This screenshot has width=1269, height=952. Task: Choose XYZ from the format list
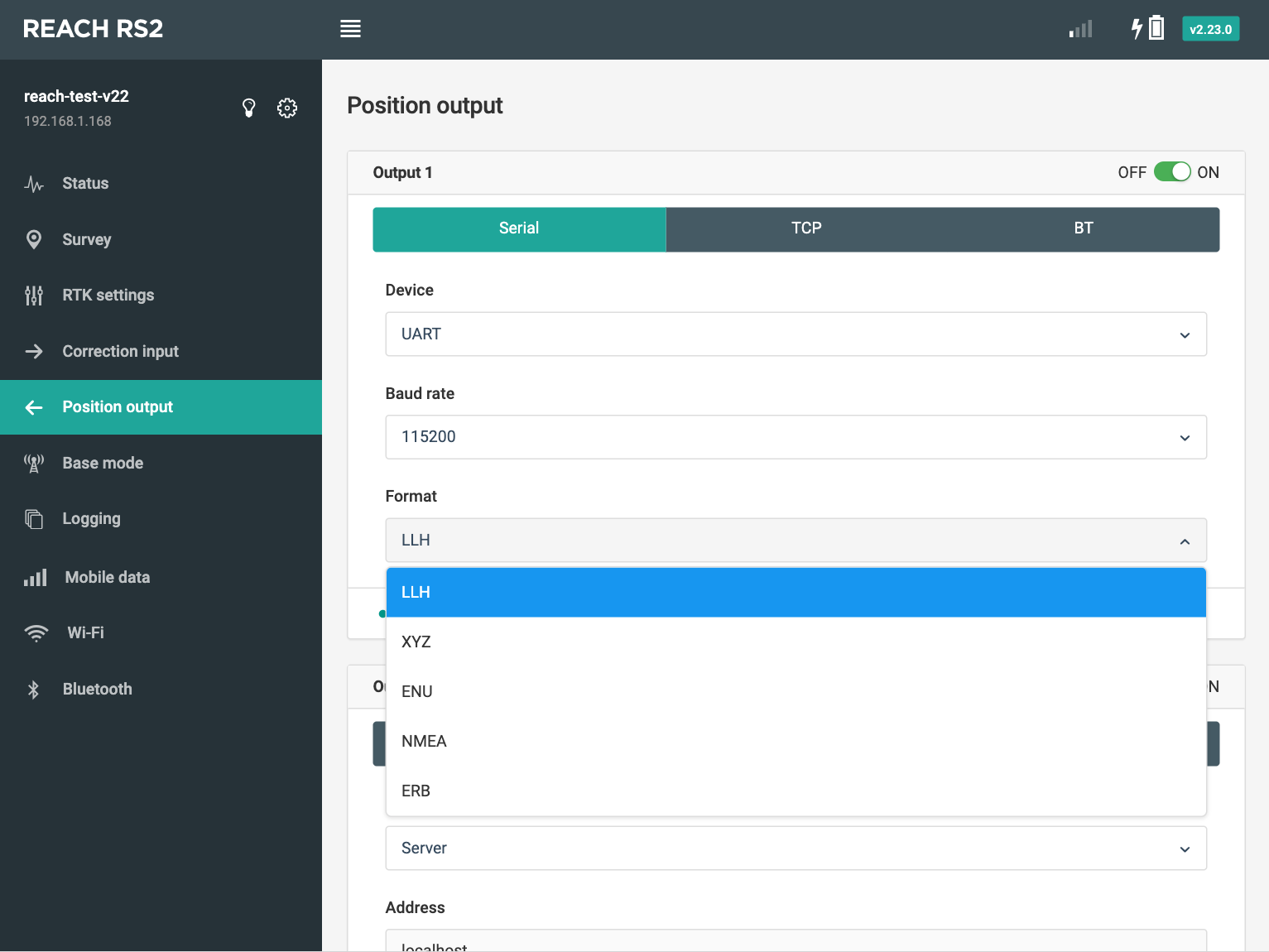796,642
